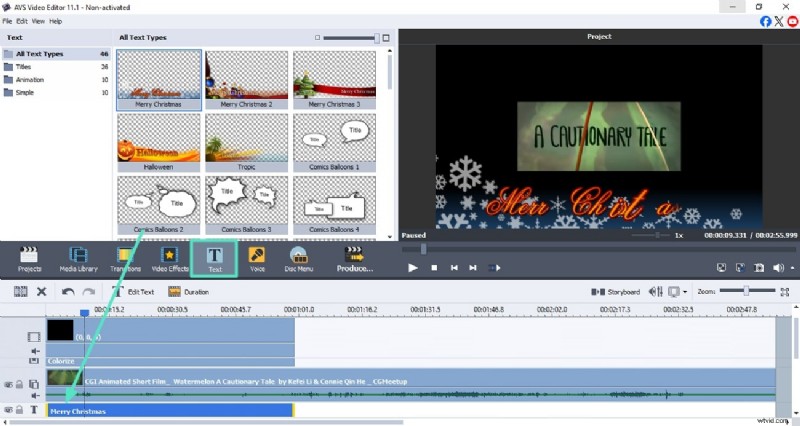Click the Produce button
The image size is (800, 426).
(355, 259)
